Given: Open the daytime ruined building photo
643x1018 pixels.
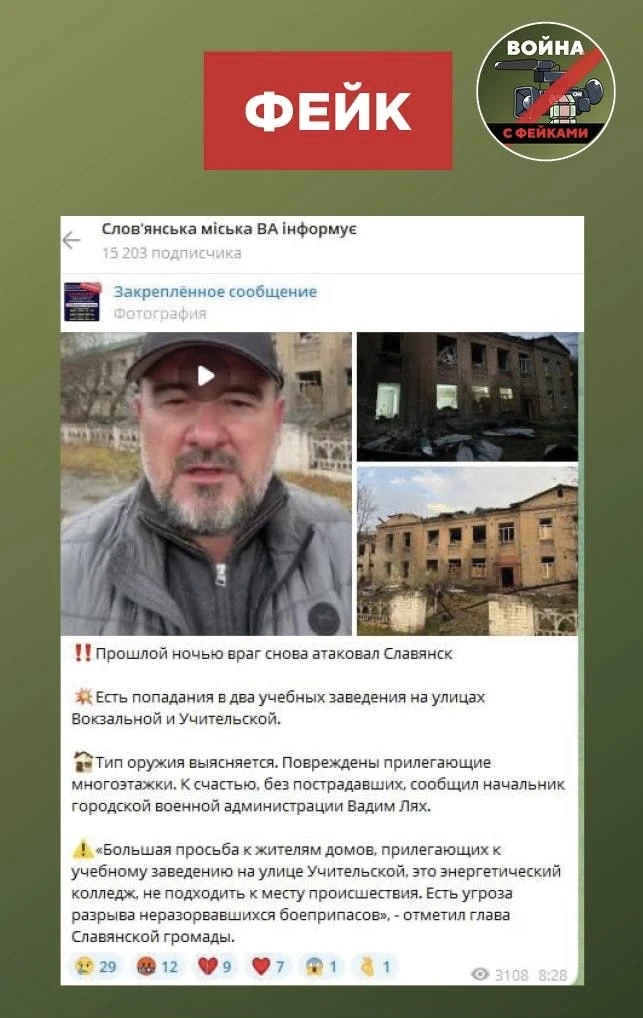Looking at the screenshot, I should 468,551.
